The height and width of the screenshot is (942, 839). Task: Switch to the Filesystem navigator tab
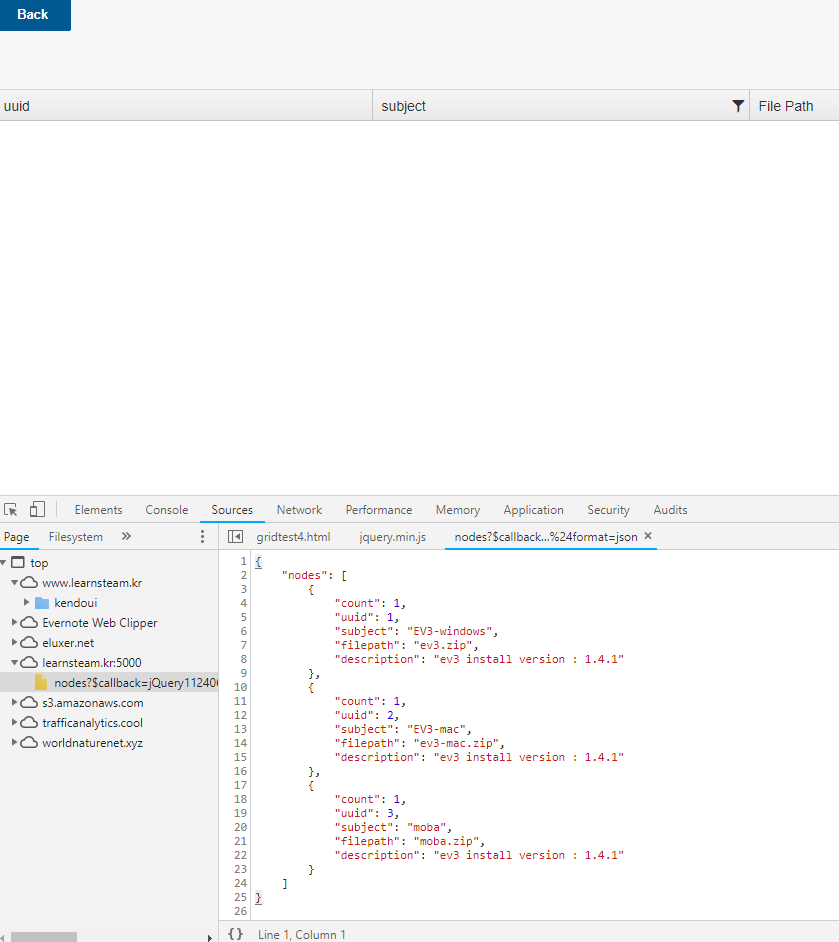click(x=76, y=537)
